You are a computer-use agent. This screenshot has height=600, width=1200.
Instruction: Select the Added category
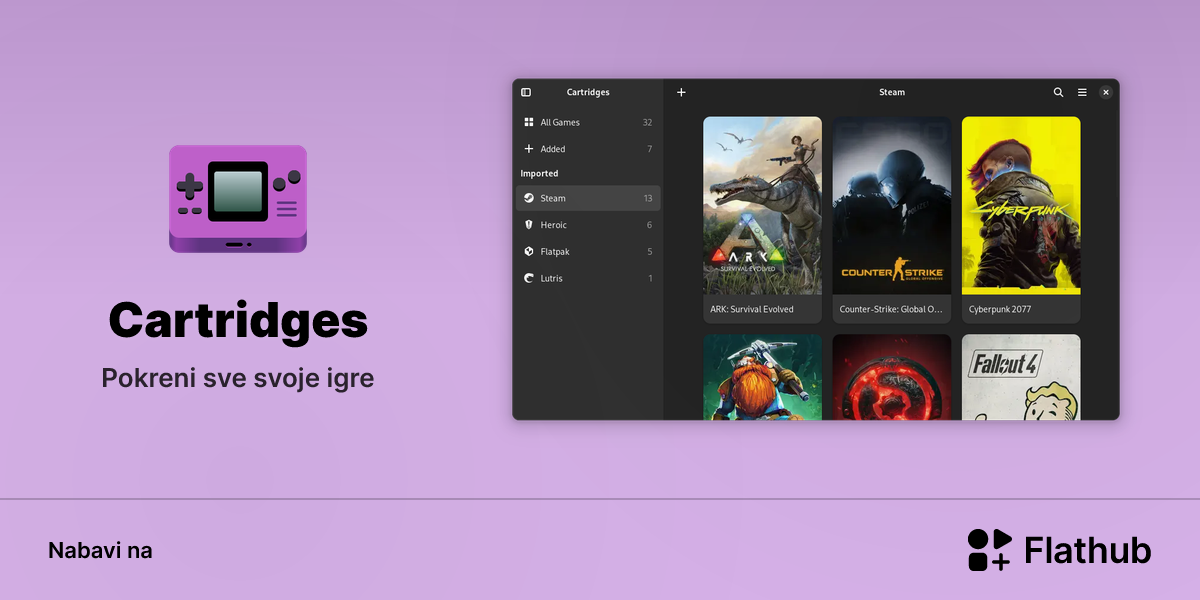pos(588,149)
